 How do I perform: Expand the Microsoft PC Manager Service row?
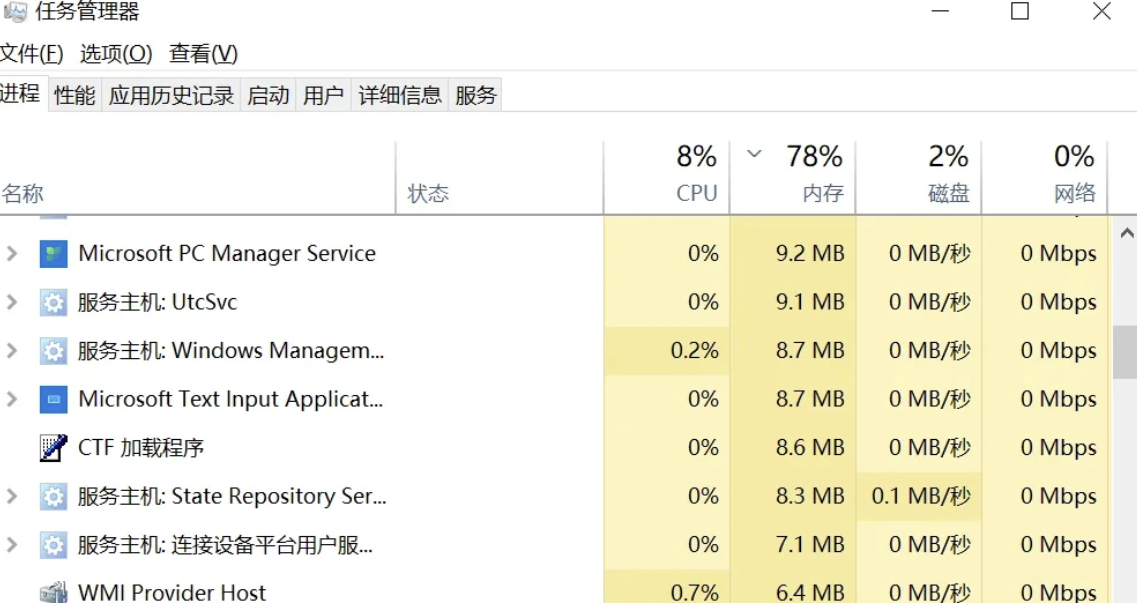12,254
